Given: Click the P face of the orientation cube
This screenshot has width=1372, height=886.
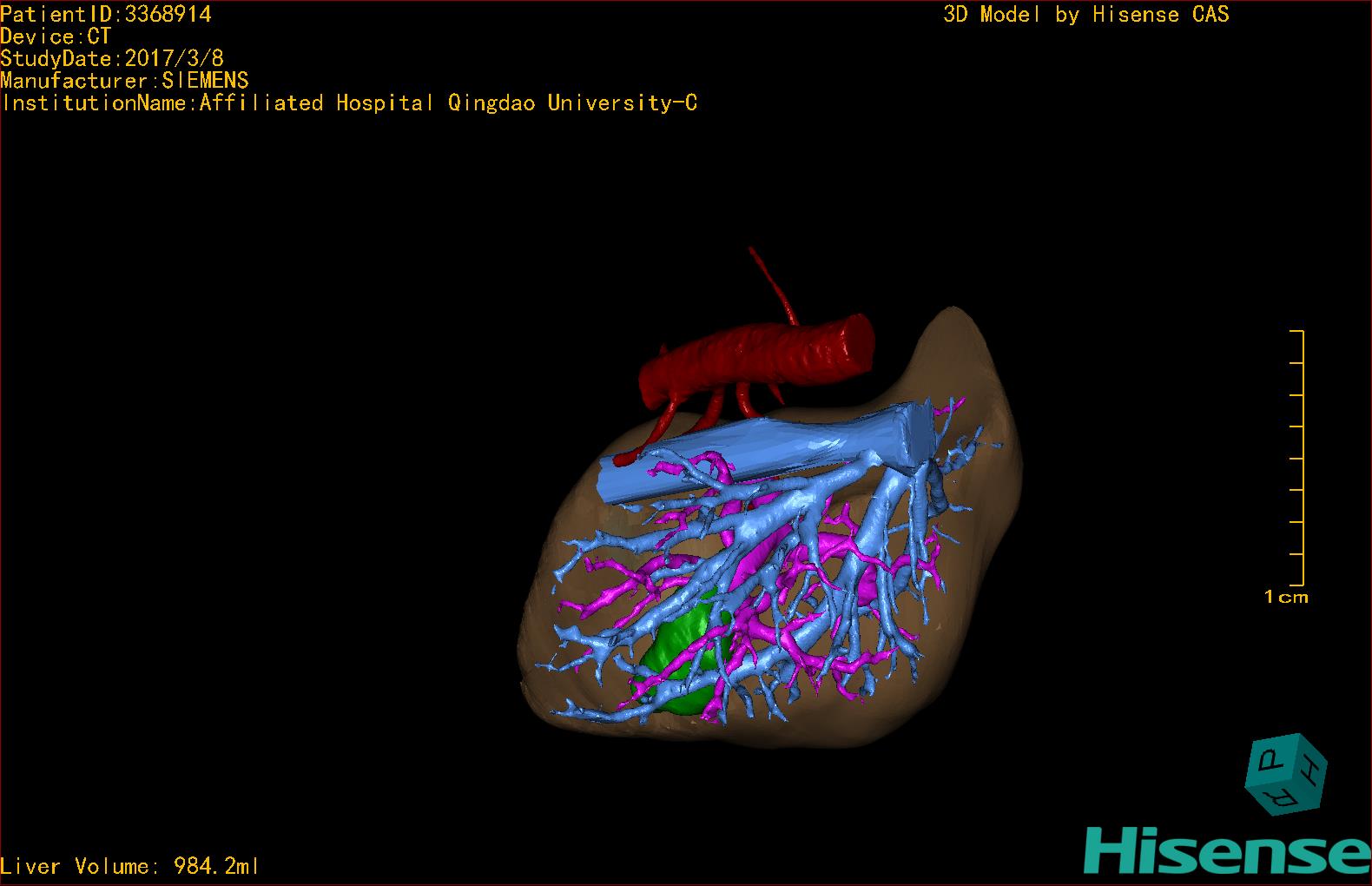Looking at the screenshot, I should click(1273, 758).
